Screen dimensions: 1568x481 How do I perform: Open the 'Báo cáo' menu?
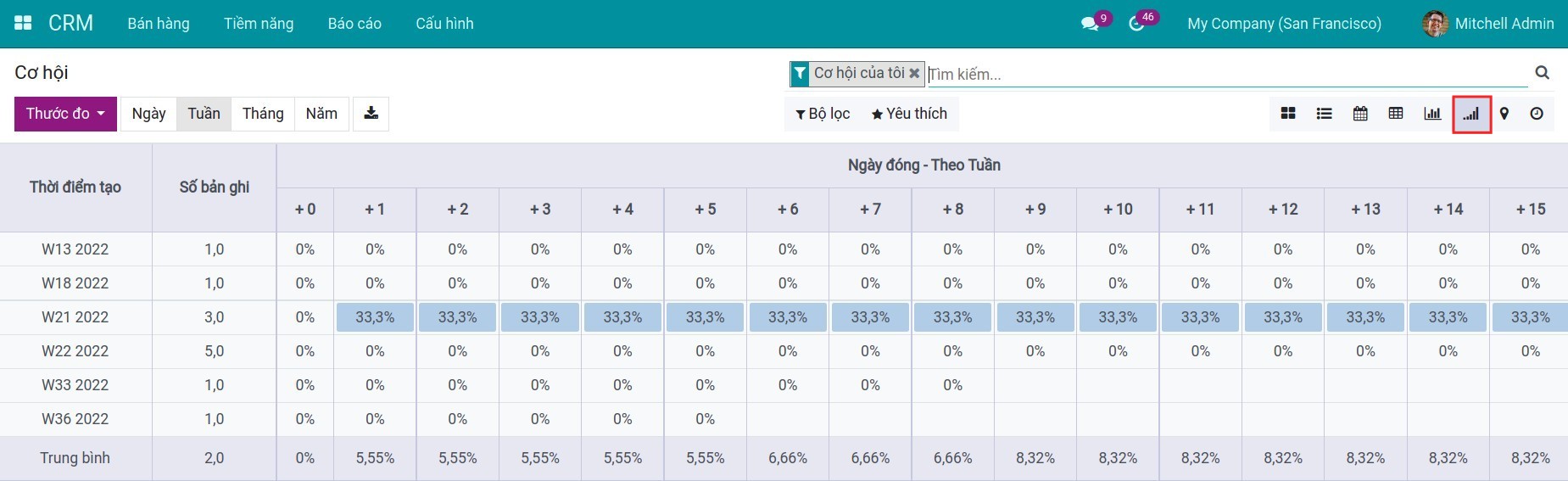pos(354,24)
